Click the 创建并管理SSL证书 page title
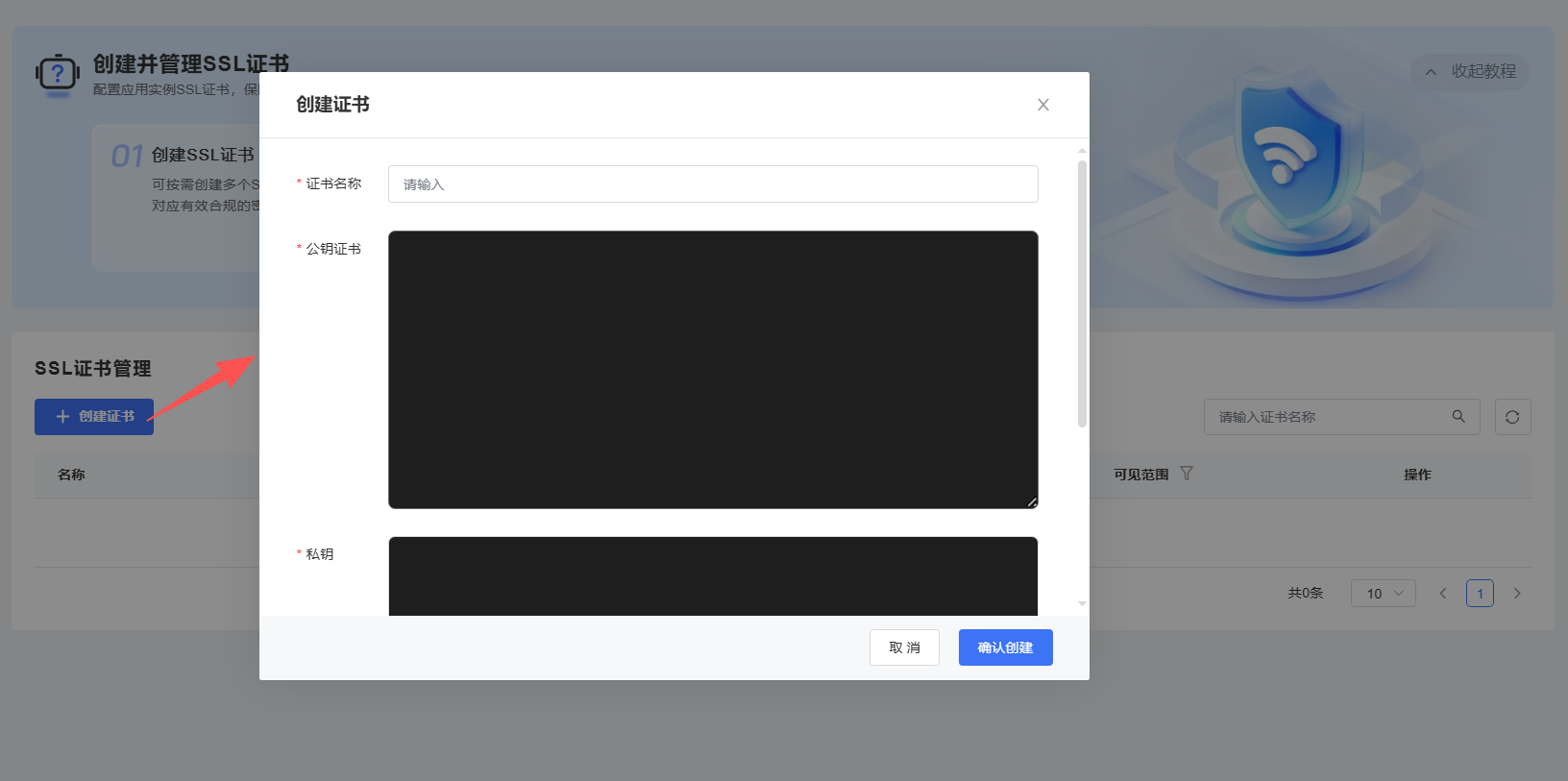This screenshot has width=1568, height=781. click(x=191, y=64)
